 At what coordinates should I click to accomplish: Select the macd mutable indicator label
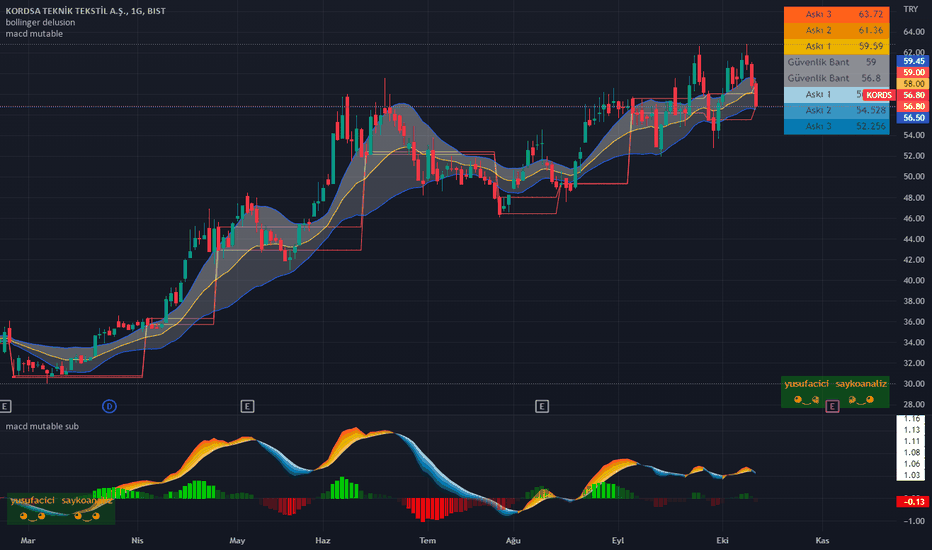click(34, 33)
